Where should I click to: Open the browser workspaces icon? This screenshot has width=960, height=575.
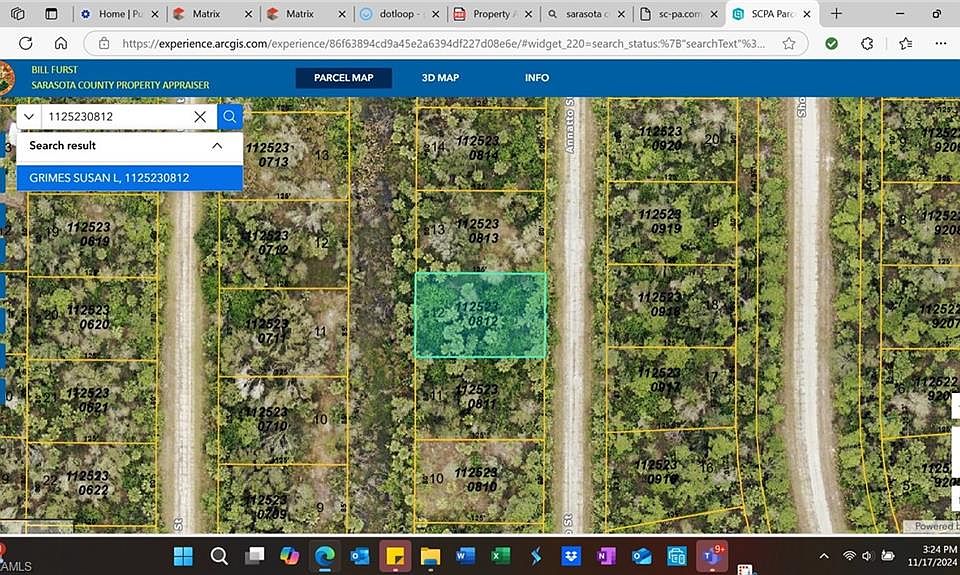18,13
